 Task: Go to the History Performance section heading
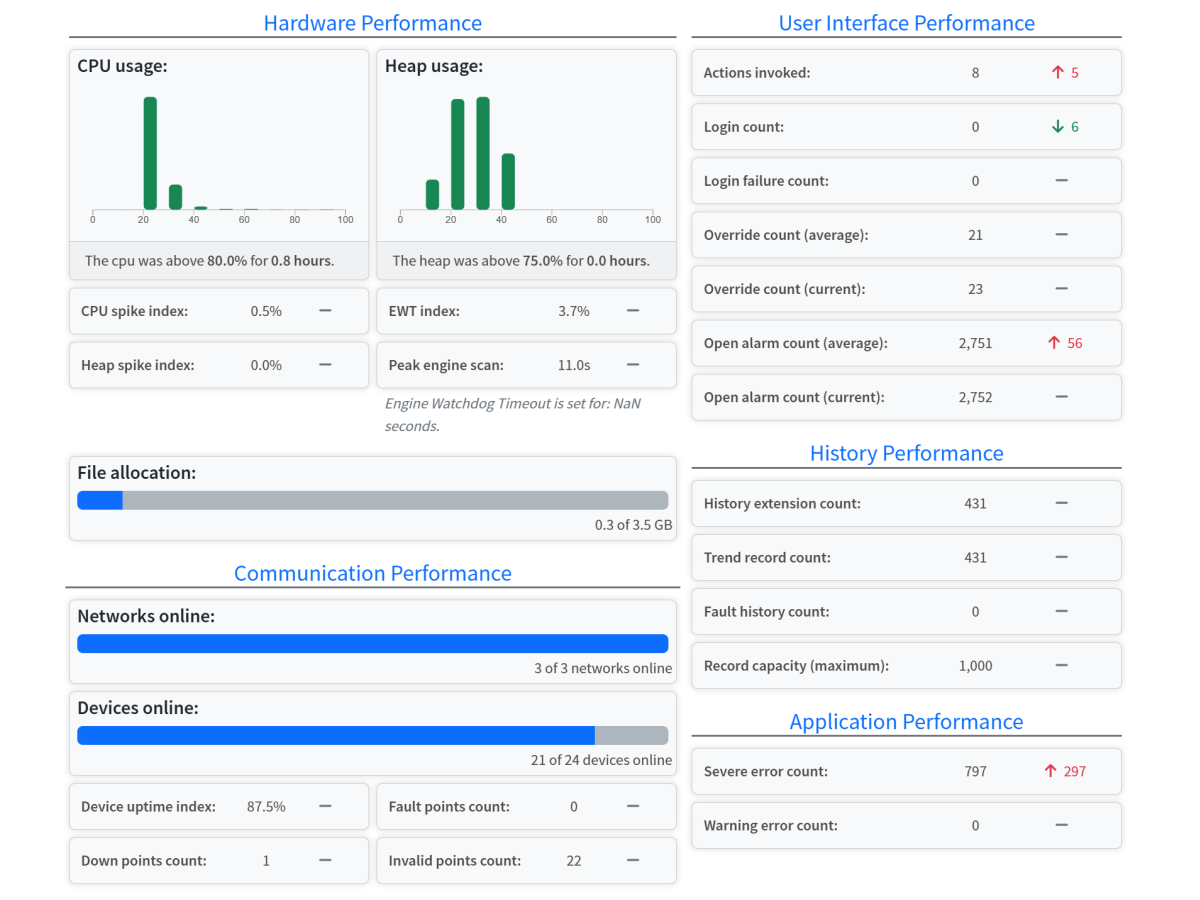coord(906,453)
